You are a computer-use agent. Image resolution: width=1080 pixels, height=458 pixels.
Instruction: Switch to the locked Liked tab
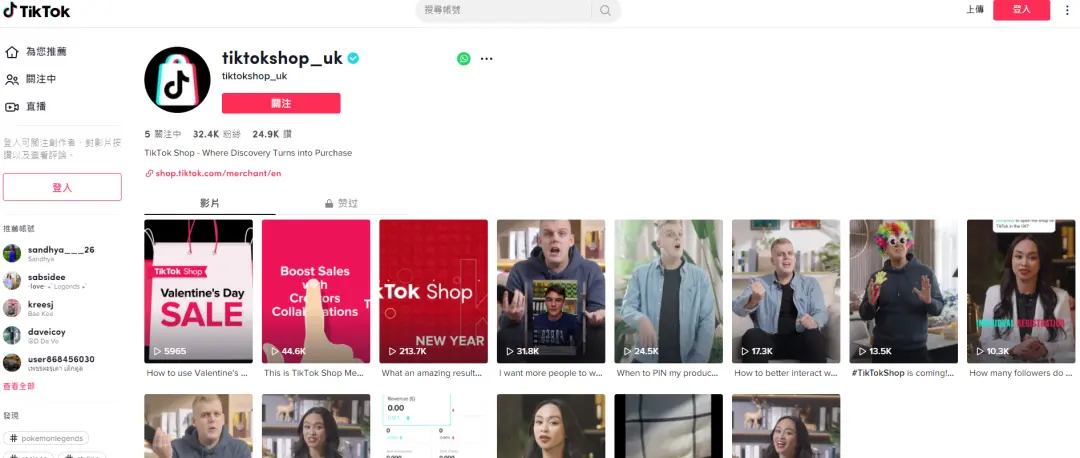pyautogui.click(x=341, y=204)
